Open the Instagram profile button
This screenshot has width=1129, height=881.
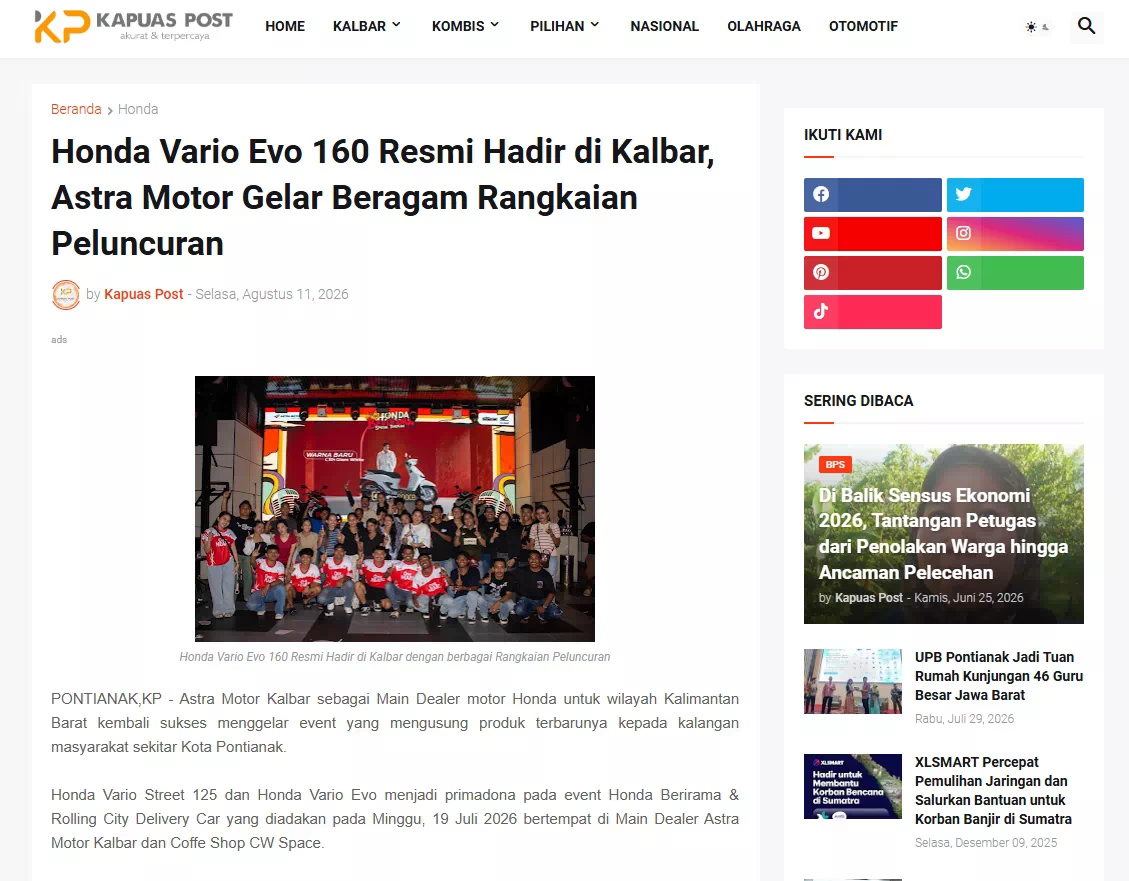pos(1015,233)
